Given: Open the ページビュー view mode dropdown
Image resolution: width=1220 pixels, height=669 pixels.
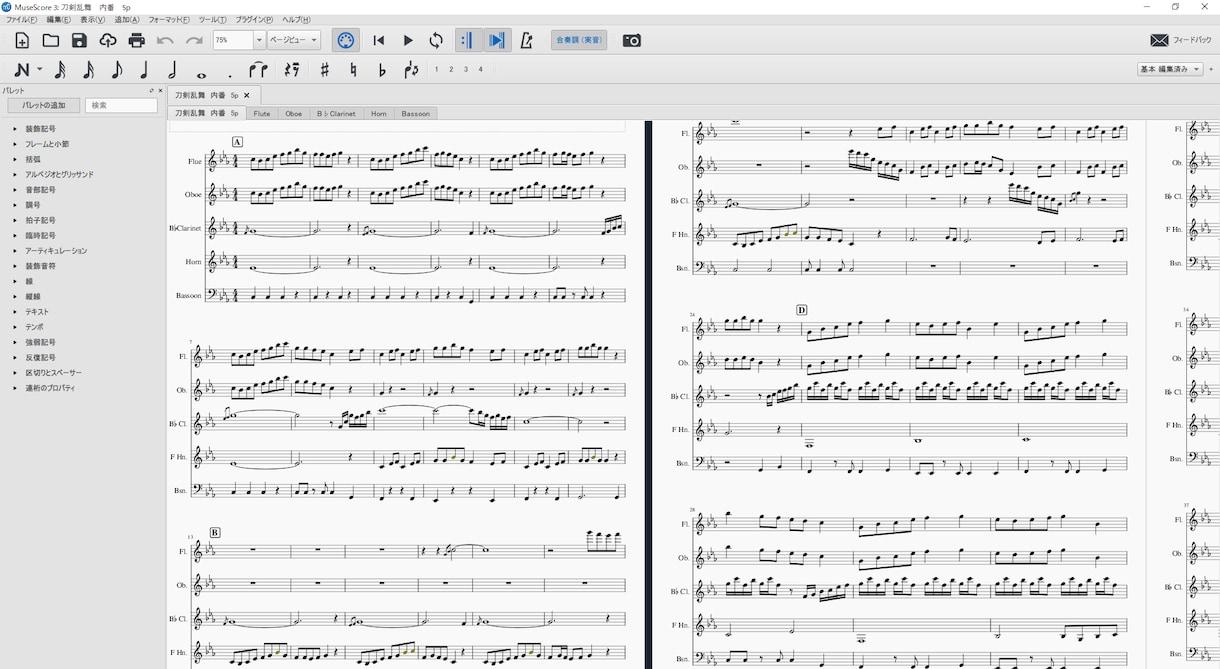Looking at the screenshot, I should (294, 41).
